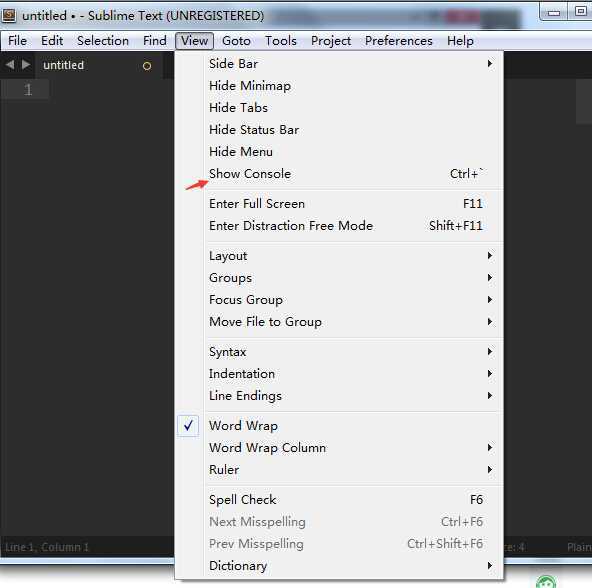Screen dimensions: 592x588
Task: Expand the Ruler submenu
Action: (x=339, y=469)
